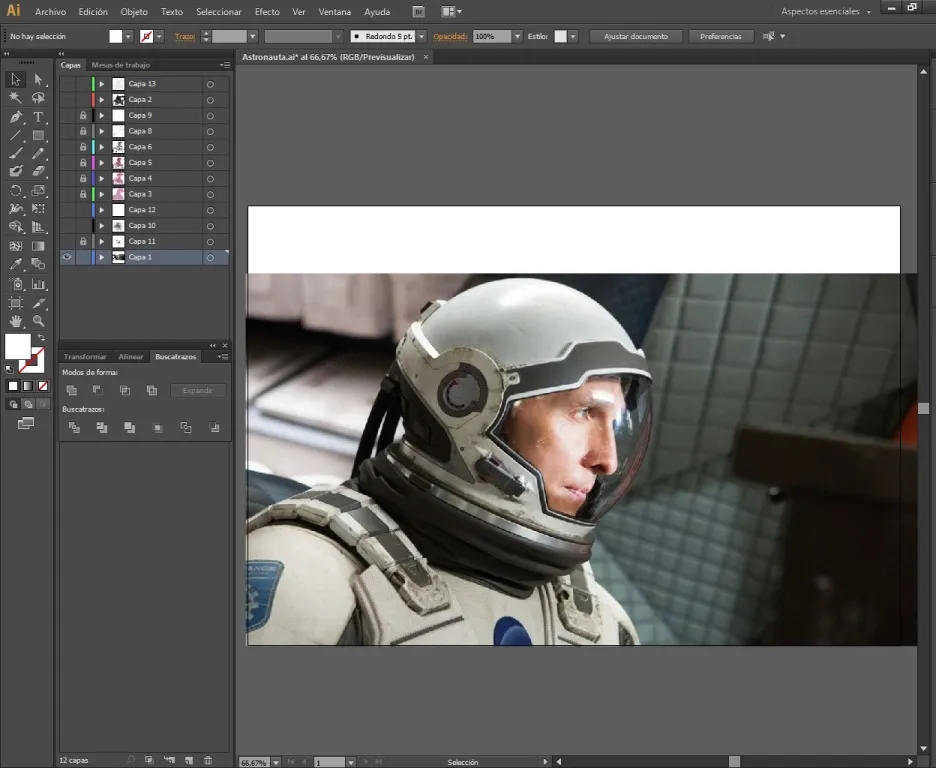Select the Type tool

38,117
